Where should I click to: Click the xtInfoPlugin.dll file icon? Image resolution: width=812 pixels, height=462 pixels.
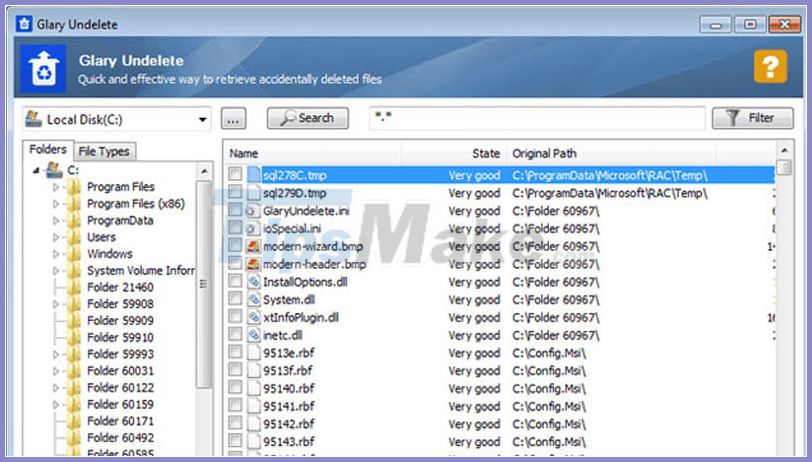[253, 317]
